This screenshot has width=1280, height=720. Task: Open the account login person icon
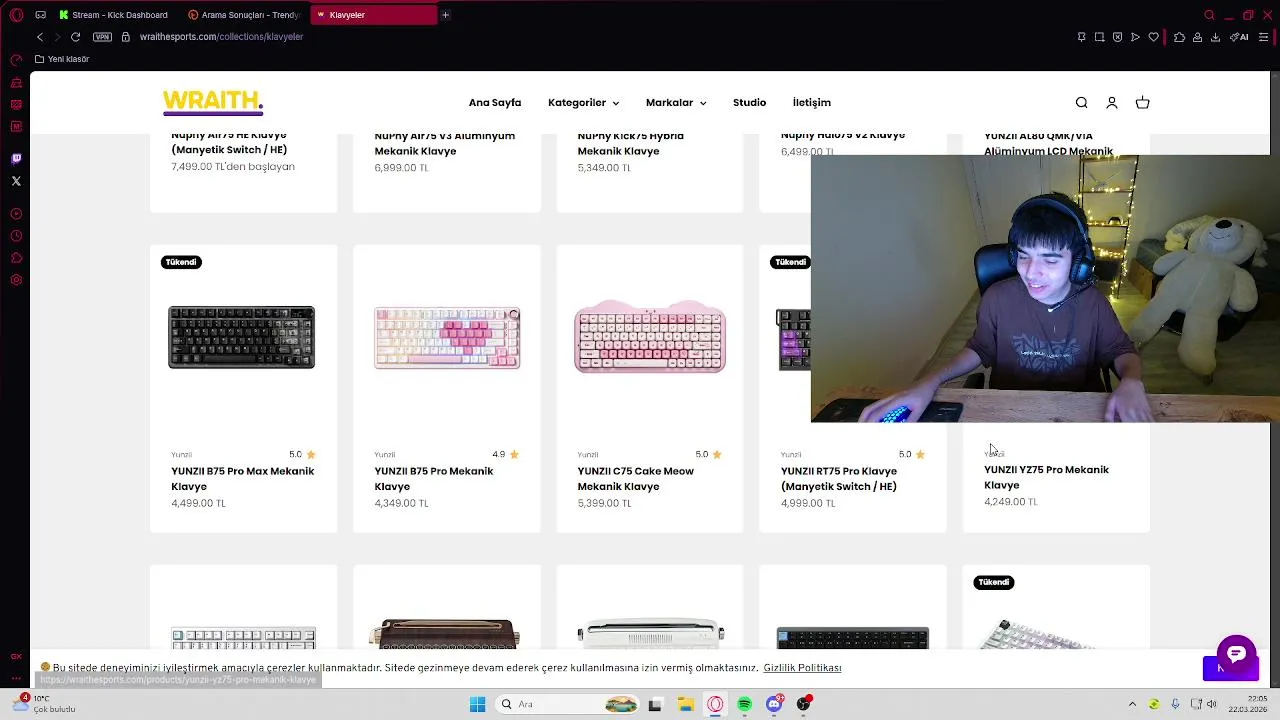[1111, 103]
